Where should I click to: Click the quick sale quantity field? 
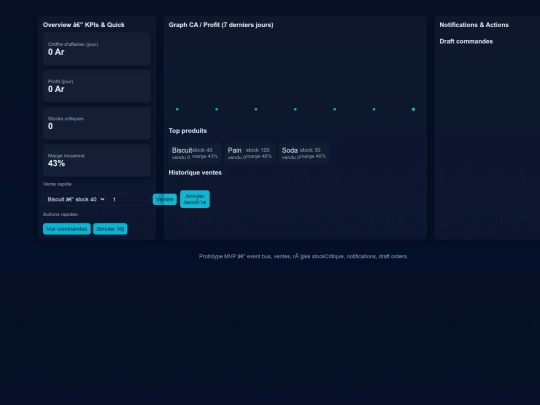click(x=129, y=199)
